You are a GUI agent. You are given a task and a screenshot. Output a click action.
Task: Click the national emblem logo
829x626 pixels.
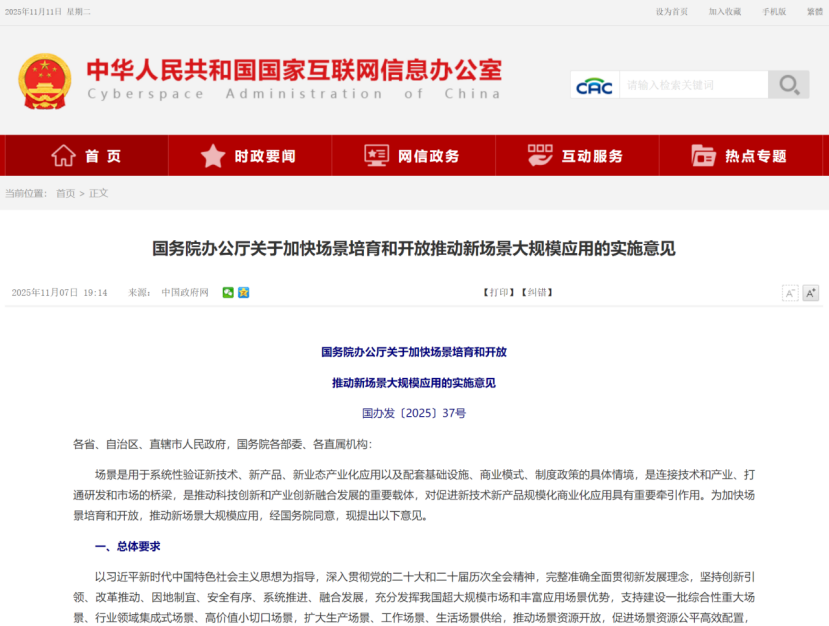pyautogui.click(x=44, y=82)
